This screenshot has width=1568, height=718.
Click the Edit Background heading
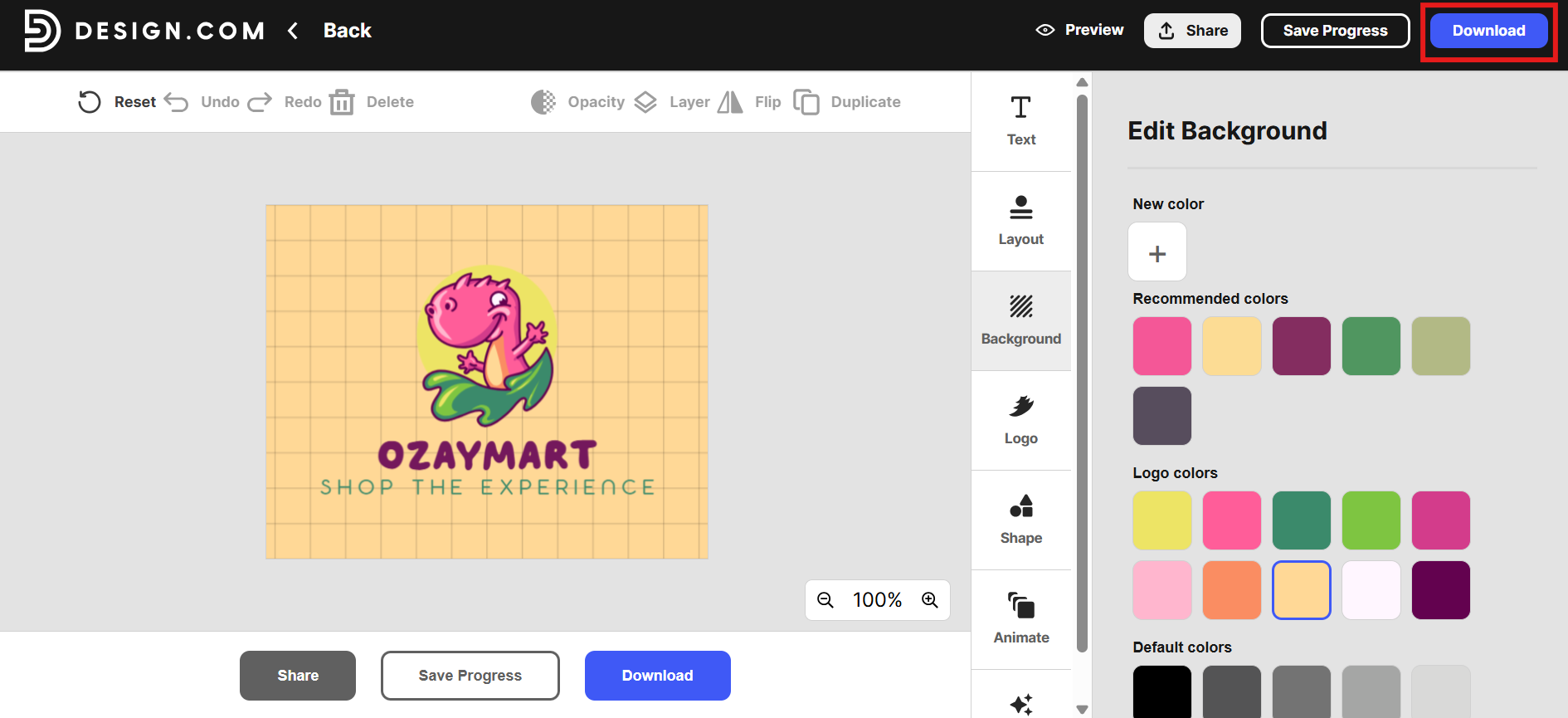[x=1228, y=131]
